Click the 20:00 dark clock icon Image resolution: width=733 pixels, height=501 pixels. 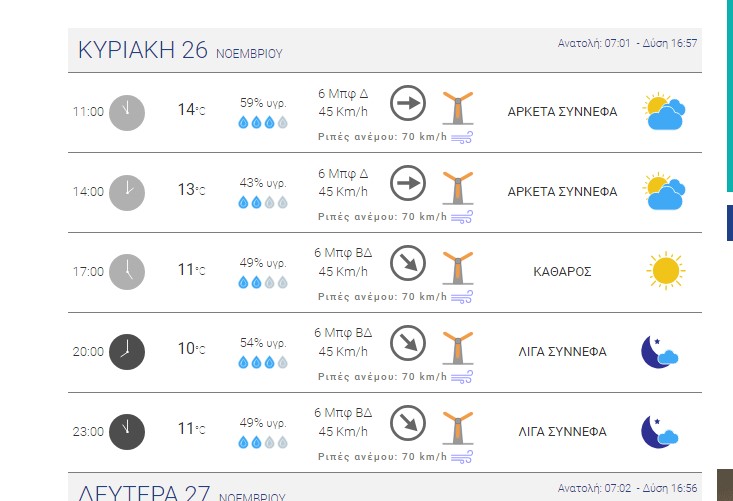point(127,351)
